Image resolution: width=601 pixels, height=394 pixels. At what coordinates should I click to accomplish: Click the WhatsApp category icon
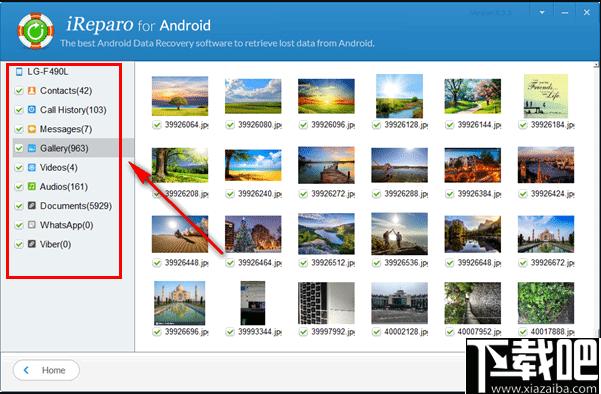[x=32, y=225]
